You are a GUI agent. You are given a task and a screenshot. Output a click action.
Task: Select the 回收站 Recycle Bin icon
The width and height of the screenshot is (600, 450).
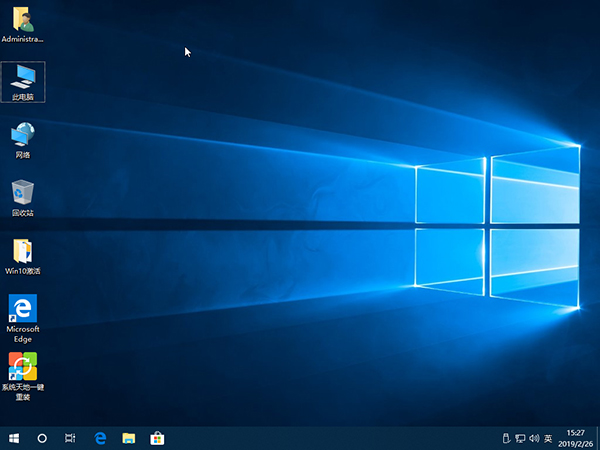23,198
